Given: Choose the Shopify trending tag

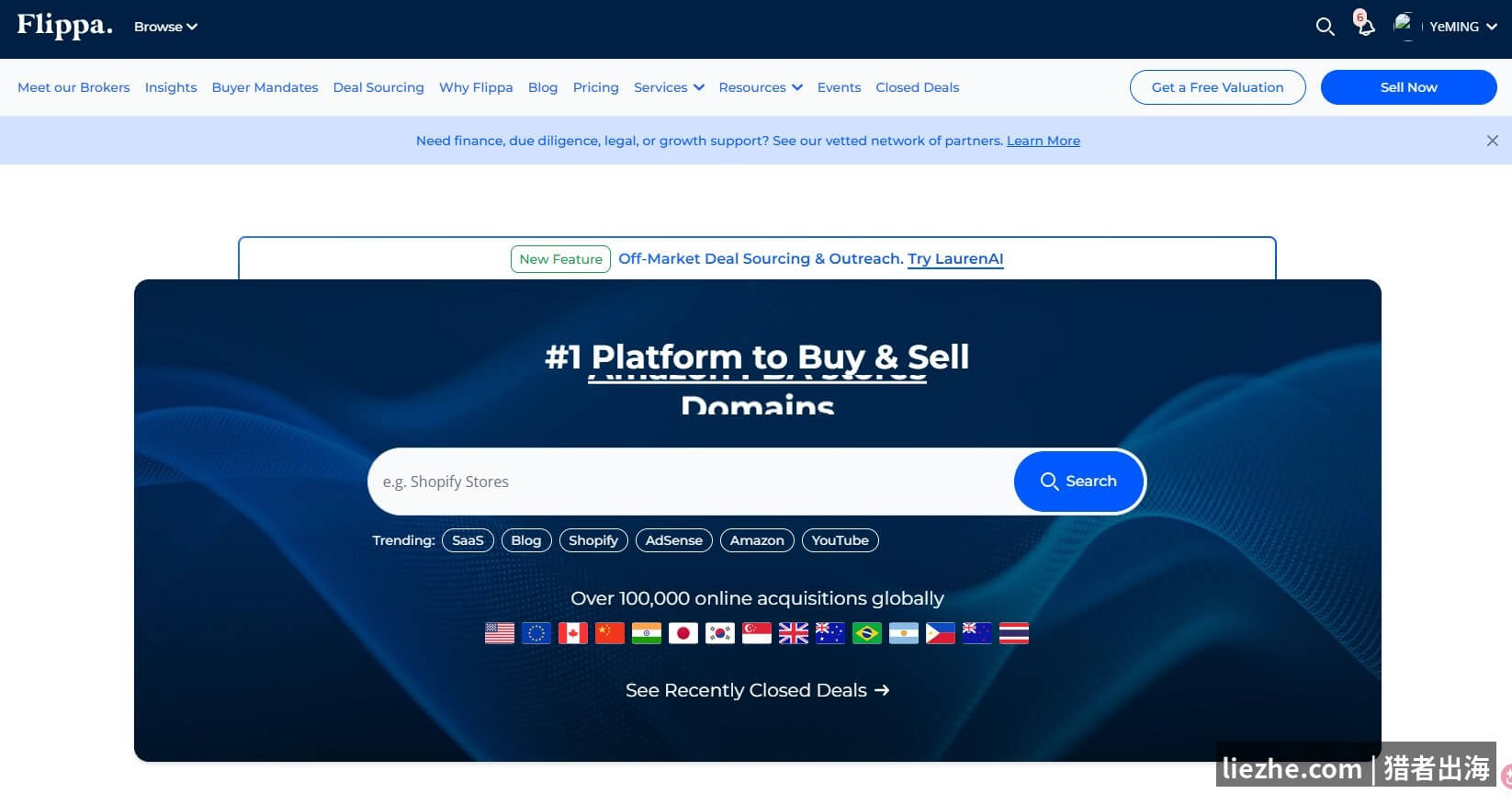Looking at the screenshot, I should click(x=593, y=540).
